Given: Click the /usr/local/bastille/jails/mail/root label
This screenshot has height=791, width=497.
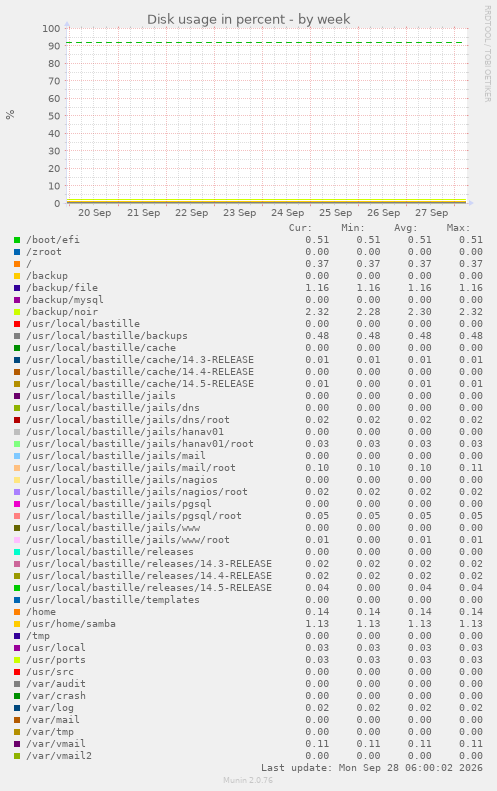Looking at the screenshot, I should 131,468.
